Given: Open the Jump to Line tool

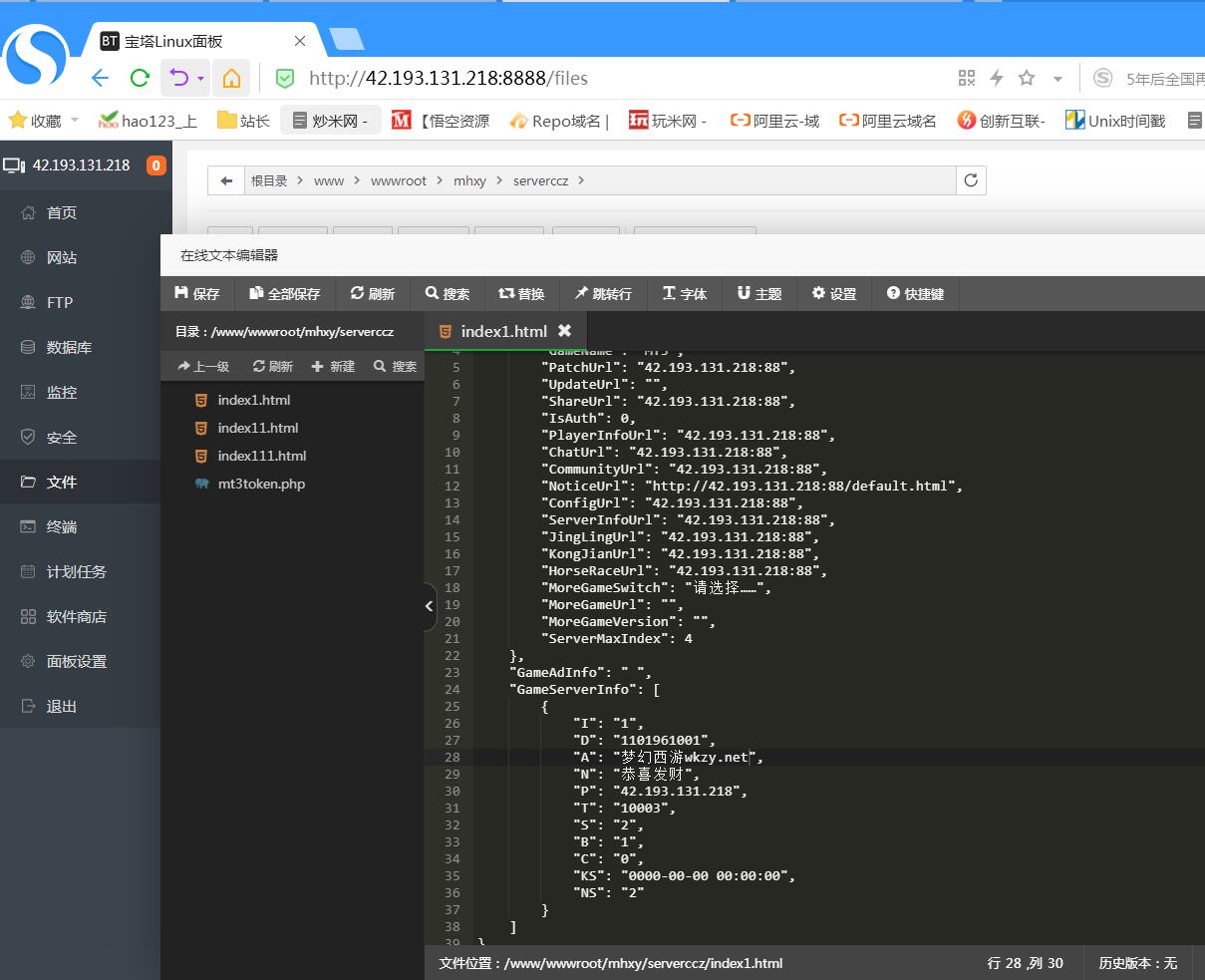Looking at the screenshot, I should tap(603, 294).
